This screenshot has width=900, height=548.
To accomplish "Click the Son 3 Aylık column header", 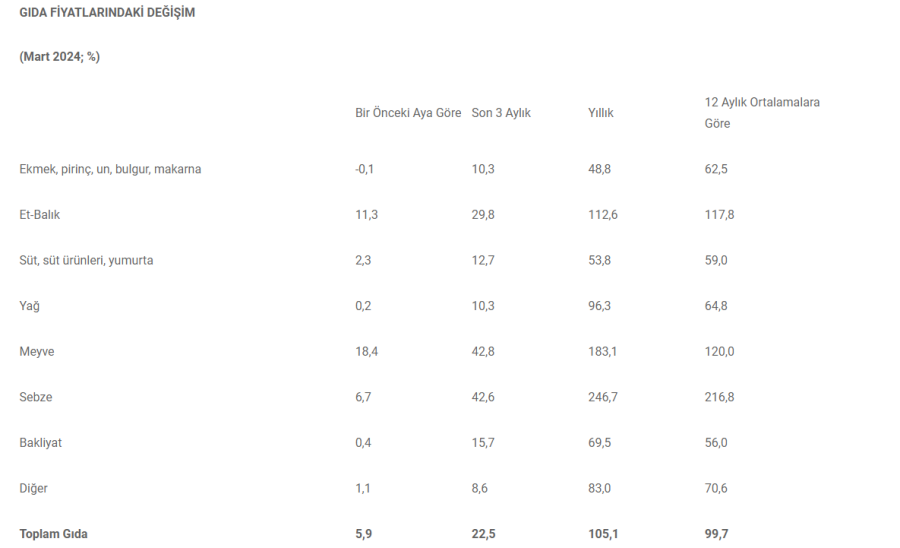I will pyautogui.click(x=501, y=113).
